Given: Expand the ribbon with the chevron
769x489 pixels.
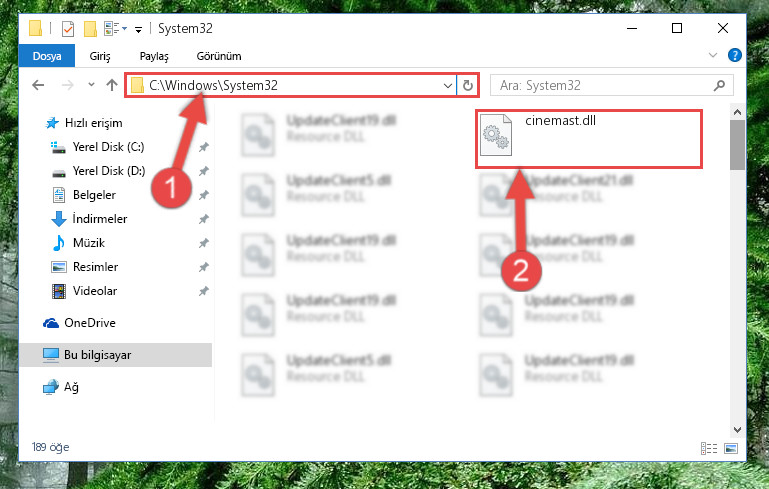Looking at the screenshot, I should point(713,55).
